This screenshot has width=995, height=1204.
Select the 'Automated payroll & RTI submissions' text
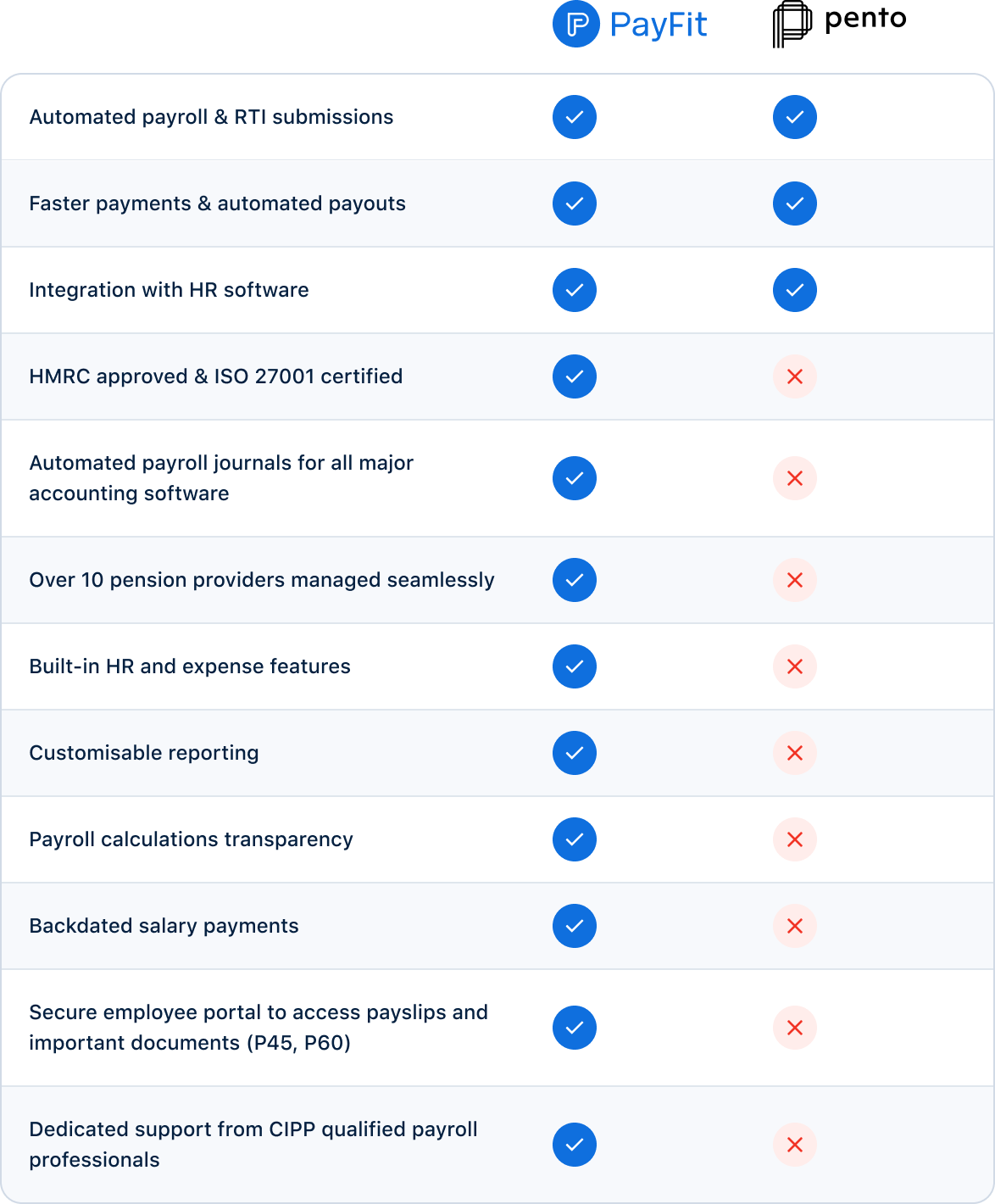click(211, 117)
